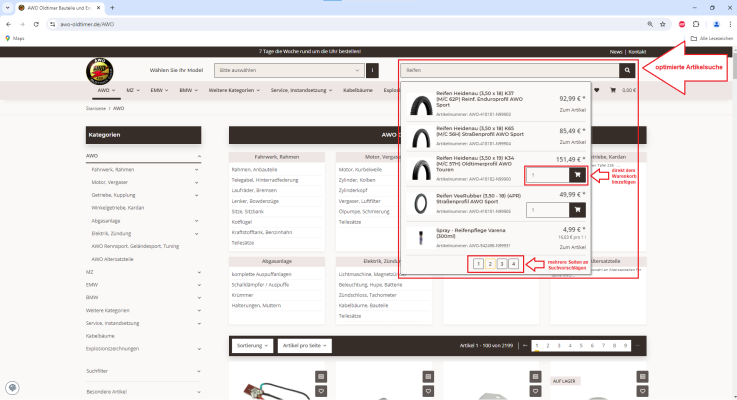Open the Artikel pro Seite dropdown
This screenshot has width=737, height=400.
click(305, 345)
